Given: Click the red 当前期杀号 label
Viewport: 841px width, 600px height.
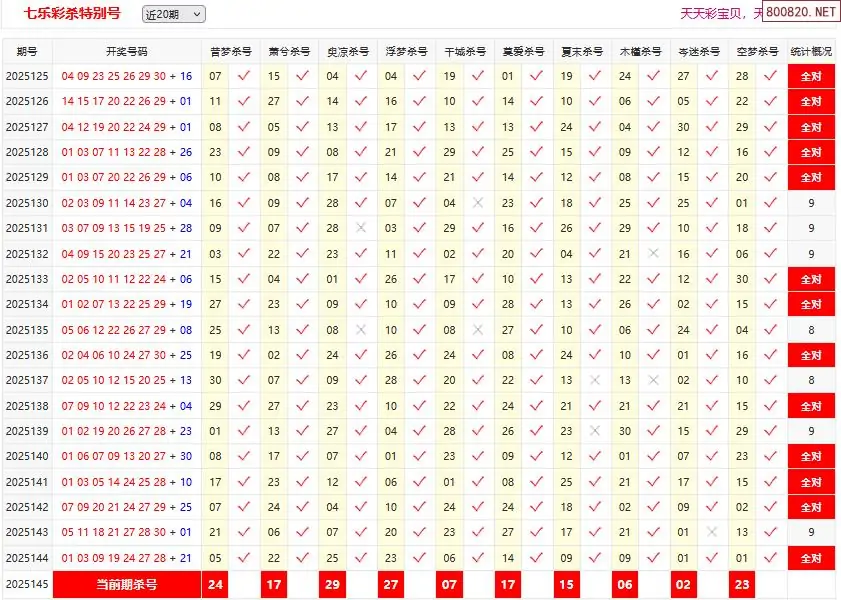Looking at the screenshot, I should coord(127,584).
